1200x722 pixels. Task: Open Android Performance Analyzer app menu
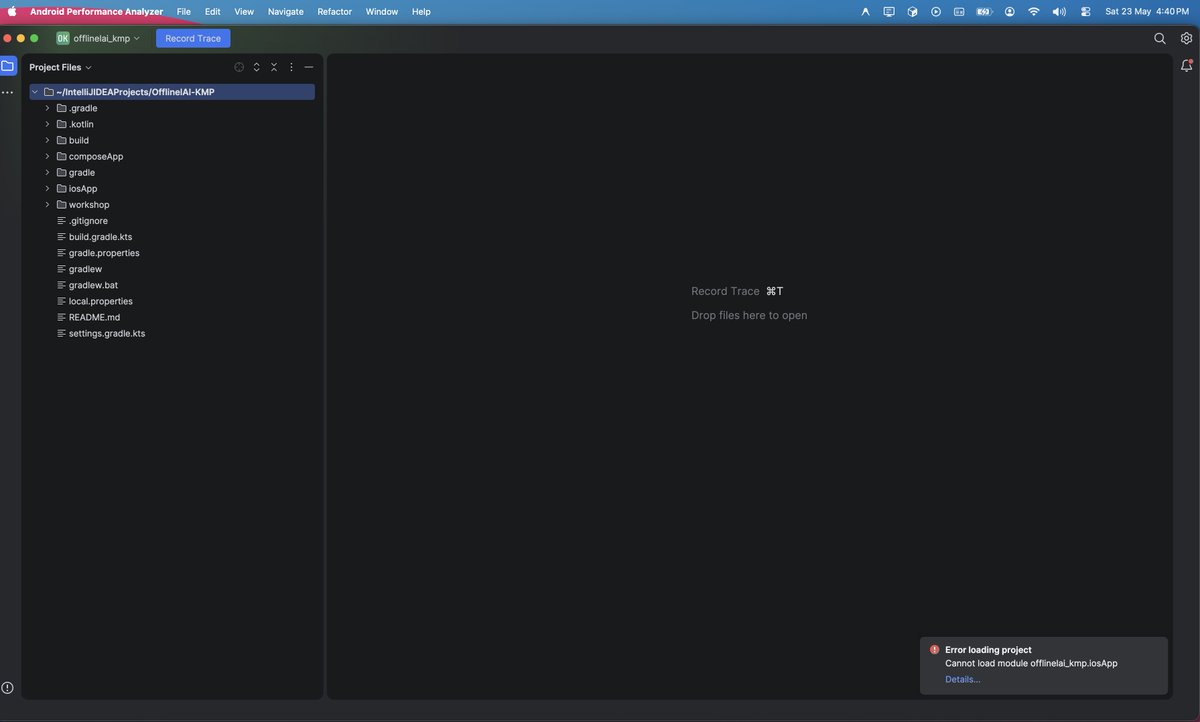click(x=97, y=11)
